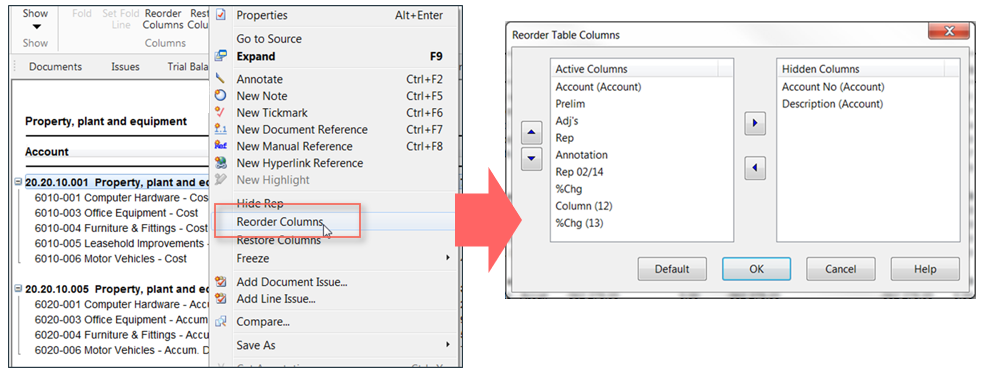
Task: Collapse the 20.20.10.005 Property group
Action: pos(18,289)
